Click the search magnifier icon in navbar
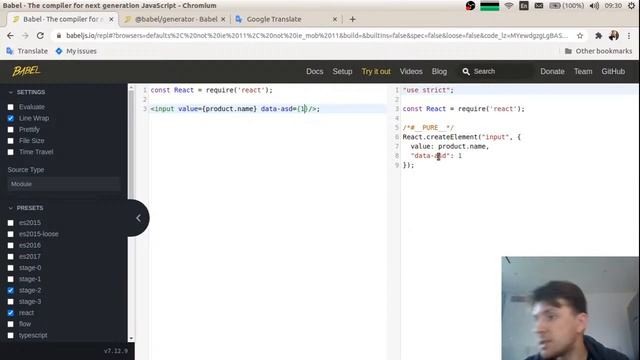This screenshot has width=640, height=360. coord(466,71)
